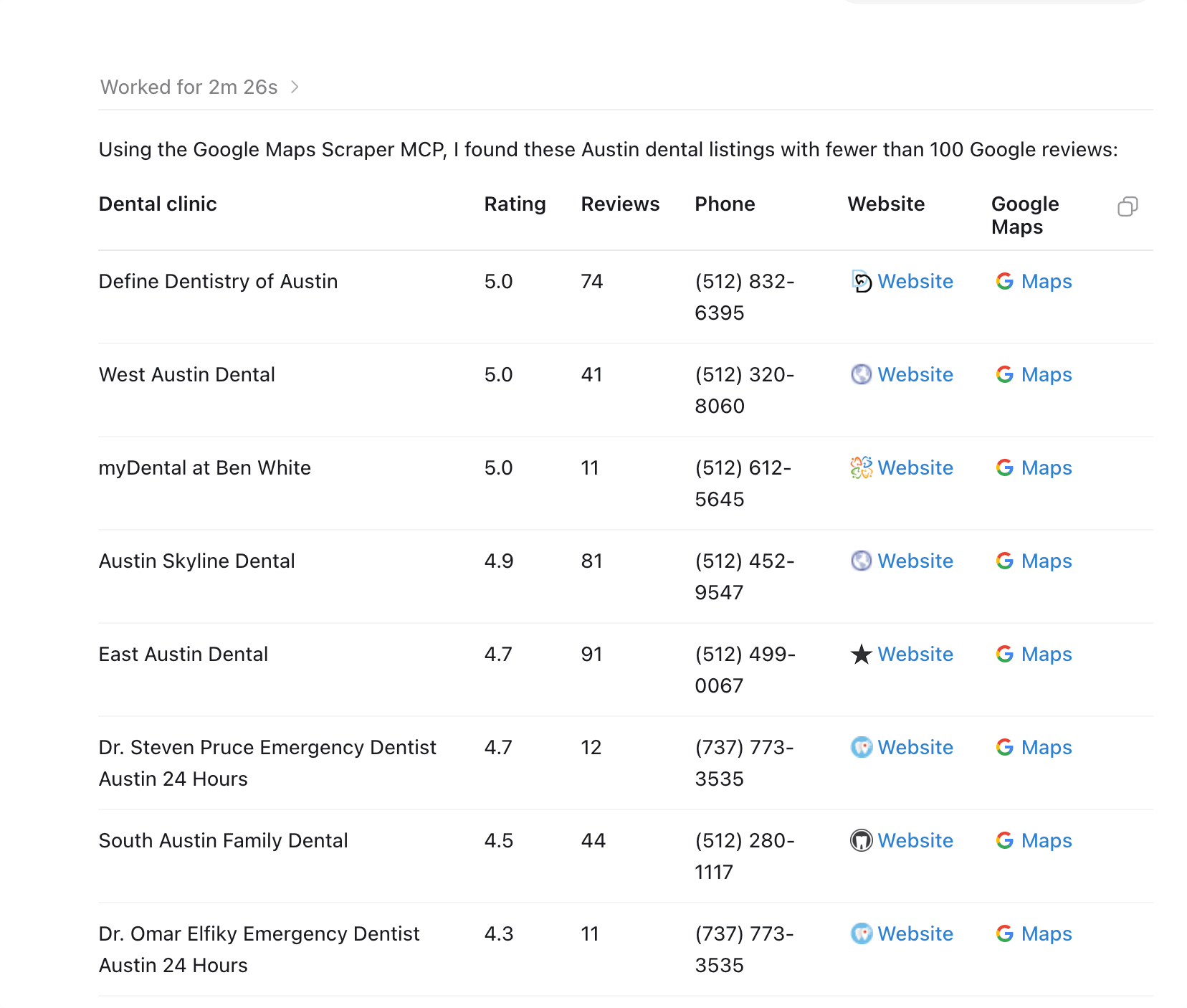The height and width of the screenshot is (1008, 1187).
Task: Click the Website column header
Action: coord(886,204)
